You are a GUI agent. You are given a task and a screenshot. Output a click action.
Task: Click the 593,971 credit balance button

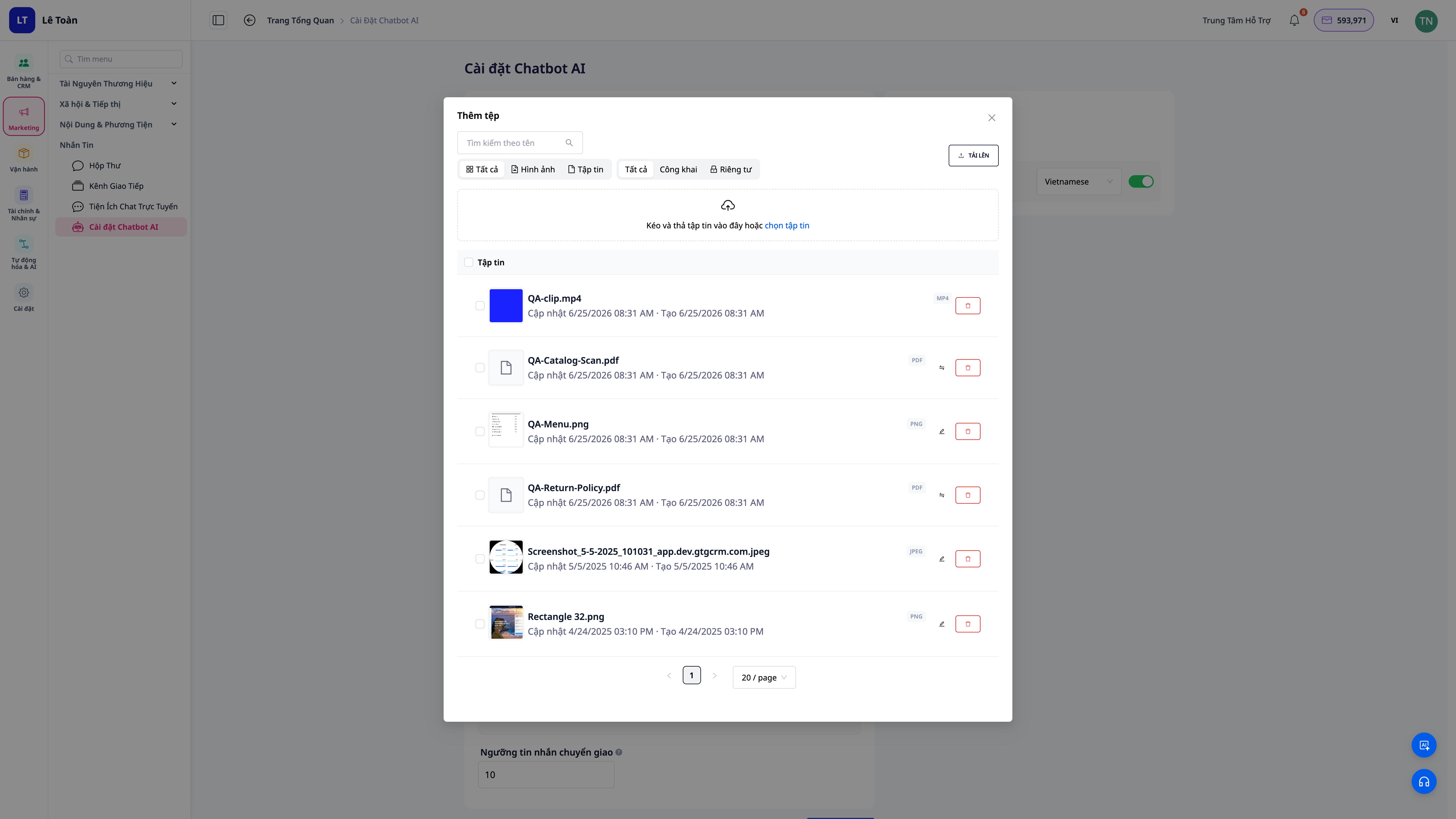pos(1343,20)
